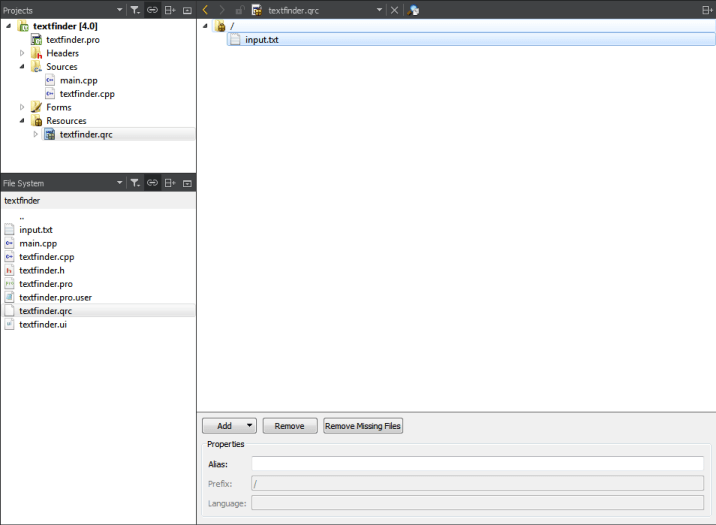Open the Projects view selector dropdown
This screenshot has width=716, height=525.
coord(119,10)
